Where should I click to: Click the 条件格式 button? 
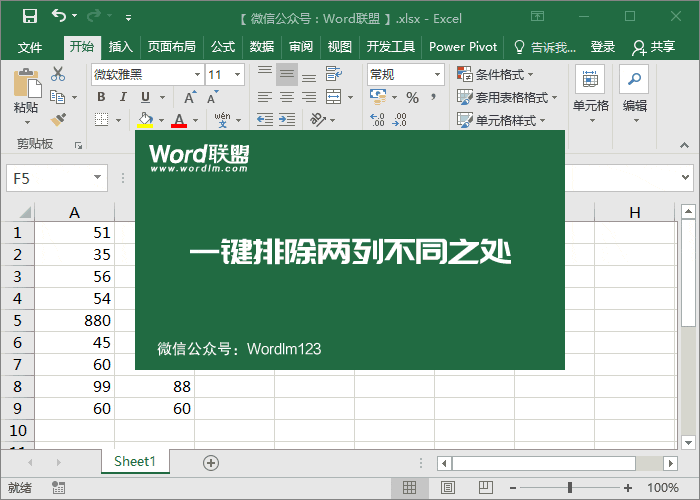coord(495,74)
